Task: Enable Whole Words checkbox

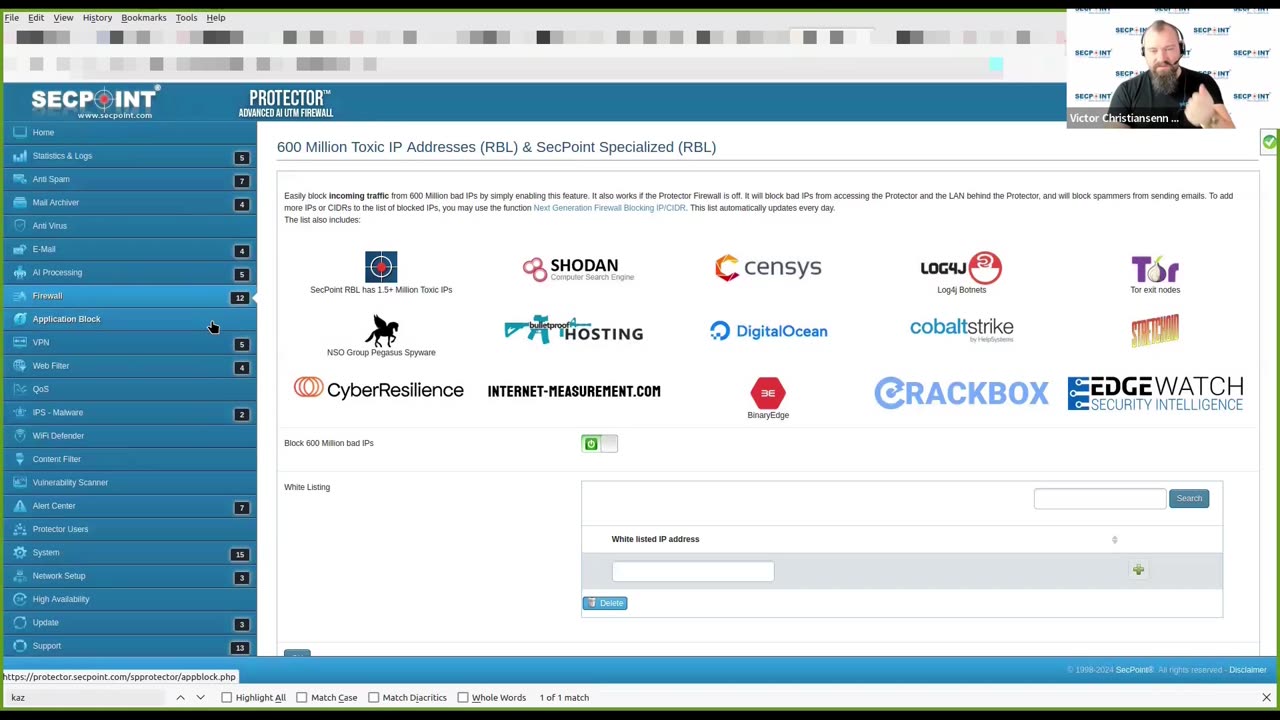Action: [x=463, y=698]
